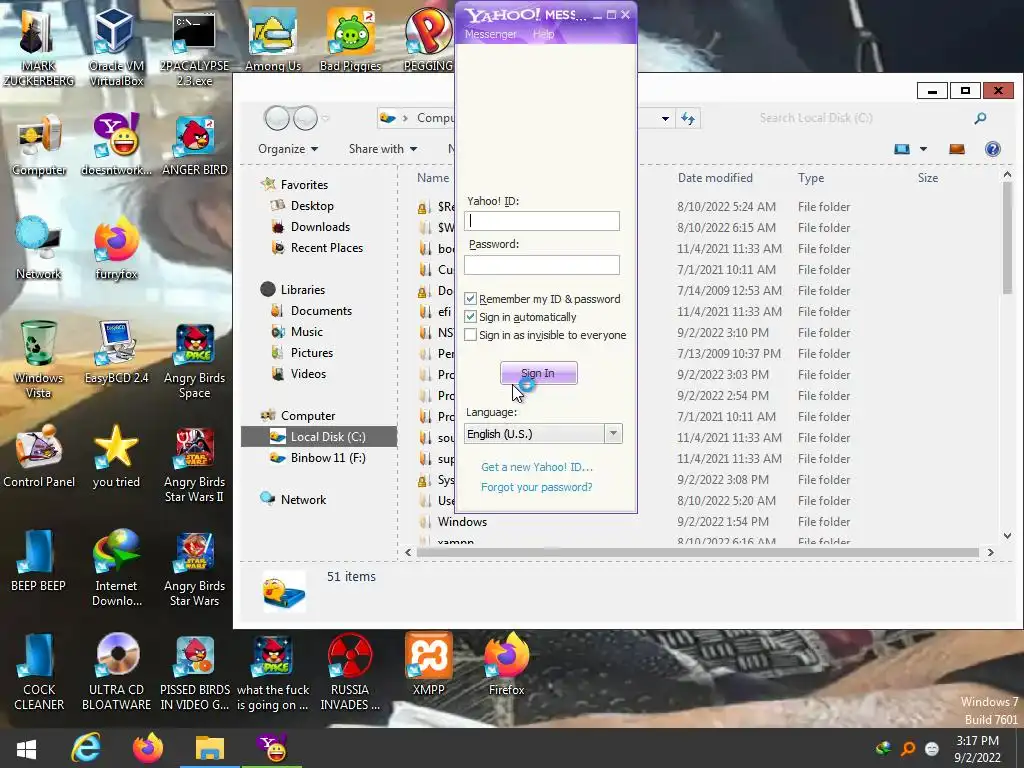Toggle Remember my ID & password checkbox

470,298
